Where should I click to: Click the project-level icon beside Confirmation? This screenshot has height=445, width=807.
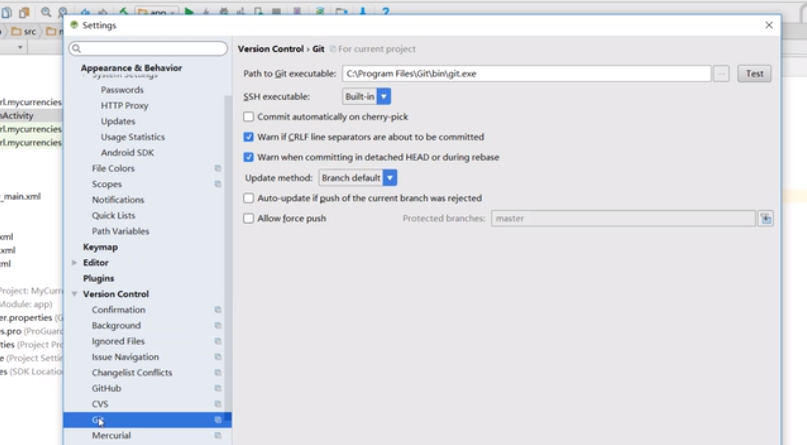coord(218,310)
